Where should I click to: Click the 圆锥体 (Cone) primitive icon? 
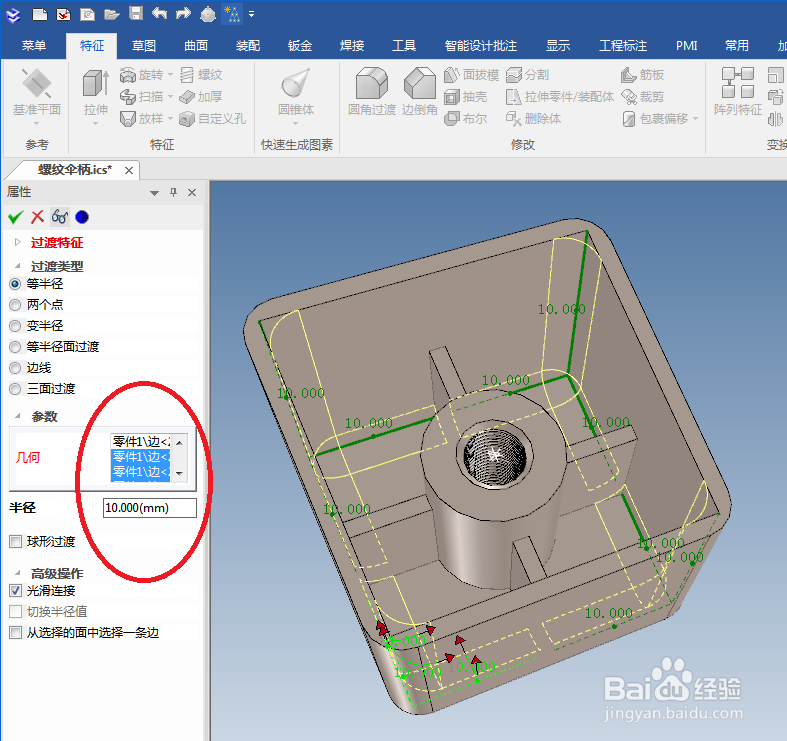[296, 83]
